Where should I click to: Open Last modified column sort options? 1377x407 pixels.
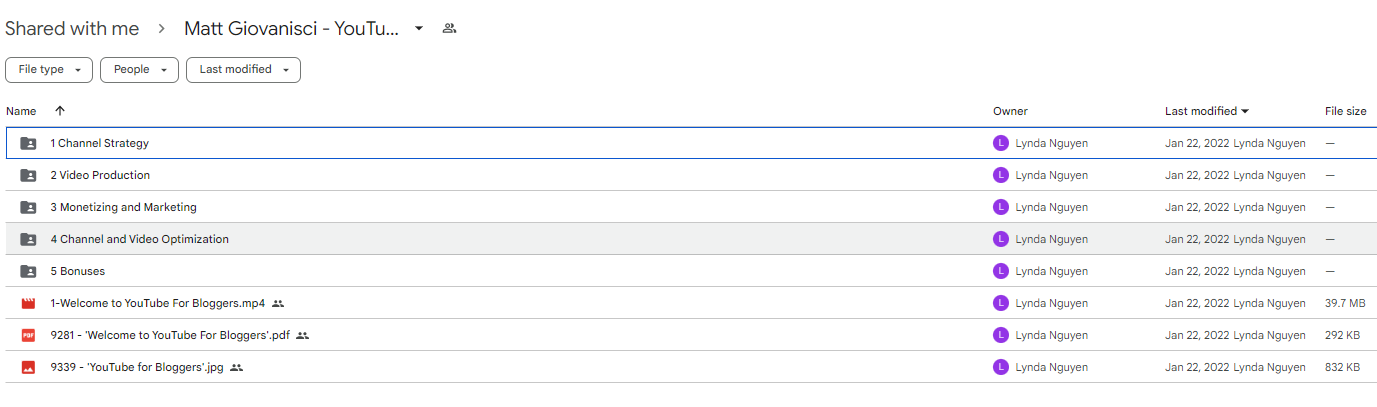pos(1207,111)
